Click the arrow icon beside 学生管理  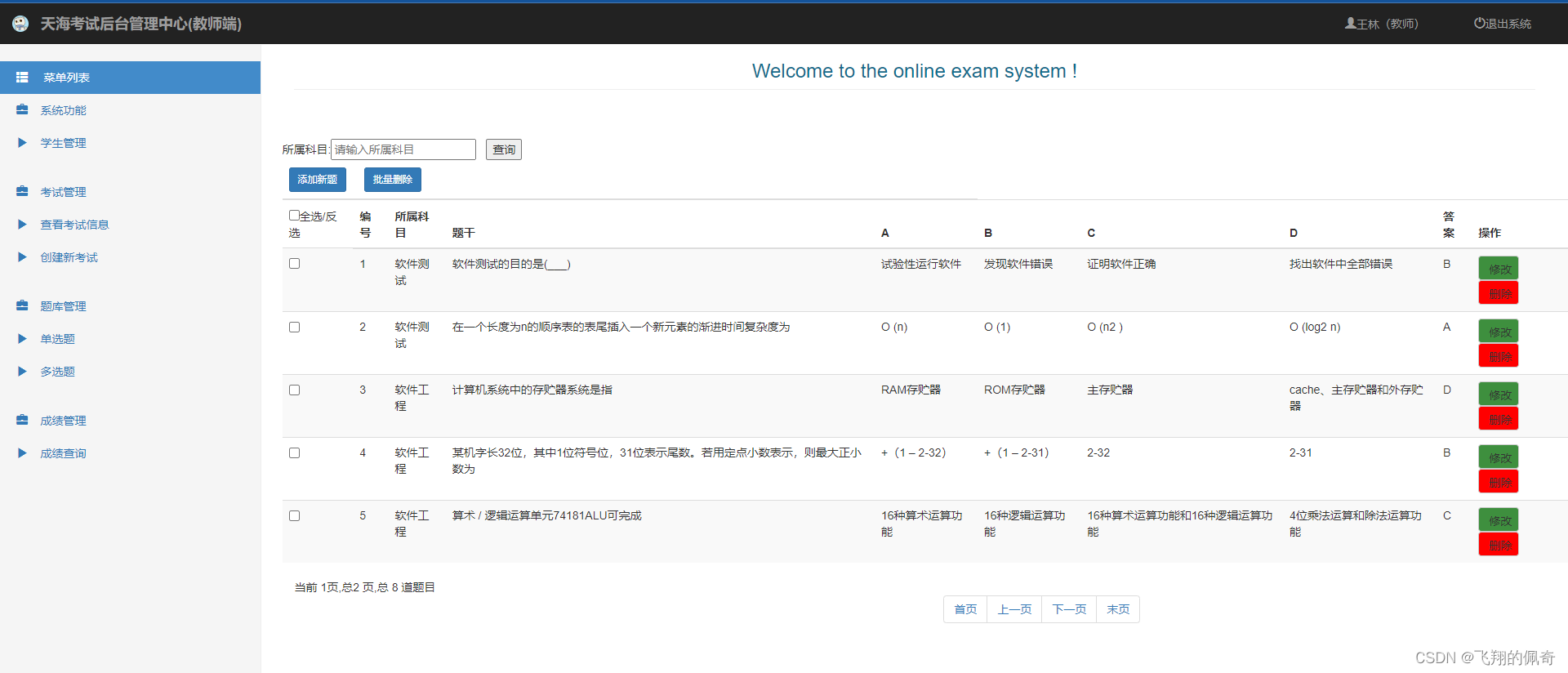click(x=22, y=142)
